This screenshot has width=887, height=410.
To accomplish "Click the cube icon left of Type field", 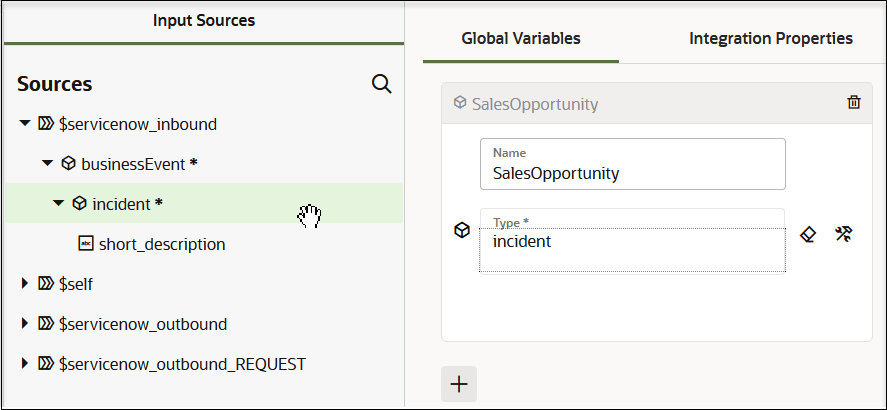I will (x=462, y=231).
